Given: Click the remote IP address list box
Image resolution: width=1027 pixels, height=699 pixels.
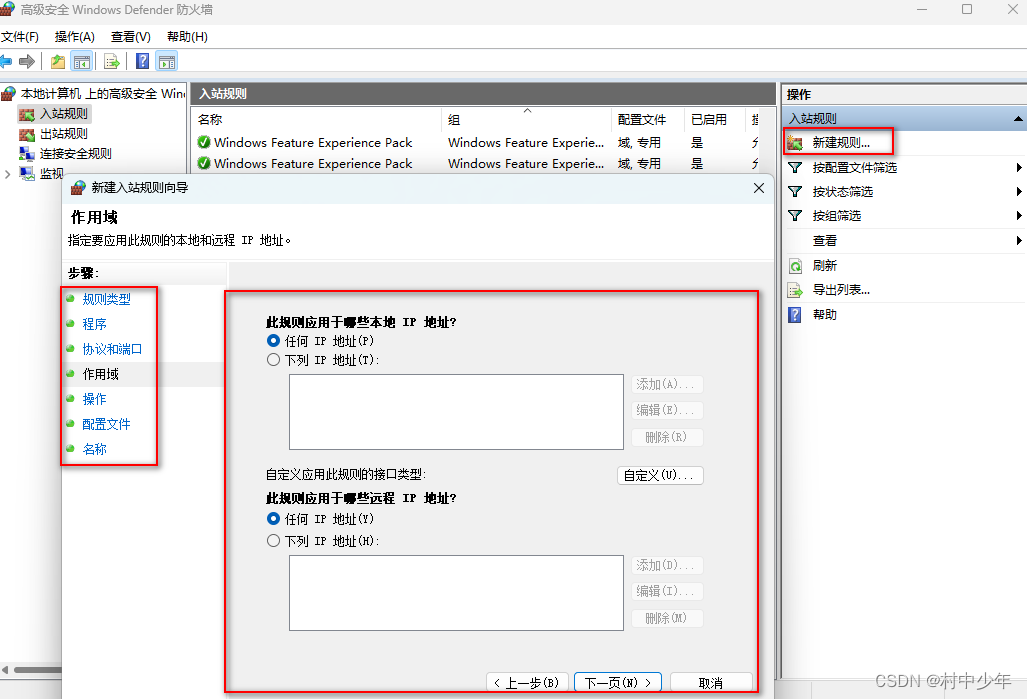Looking at the screenshot, I should pyautogui.click(x=457, y=593).
